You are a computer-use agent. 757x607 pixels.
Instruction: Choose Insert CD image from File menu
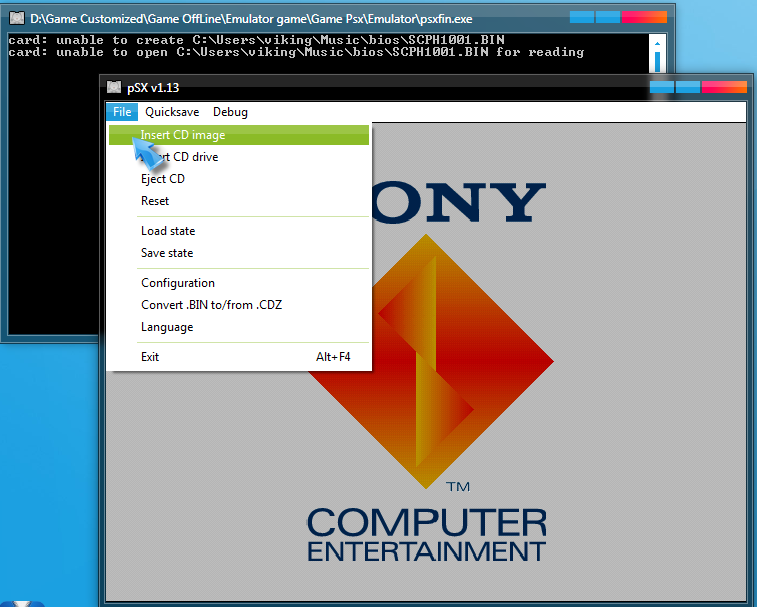click(x=239, y=135)
